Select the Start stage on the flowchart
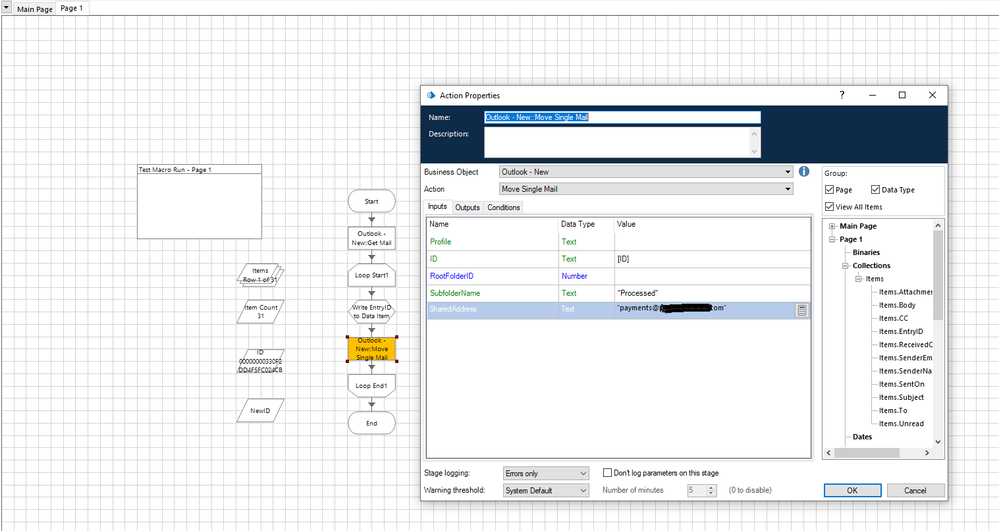Screen dimensions: 999x531 coord(371,201)
